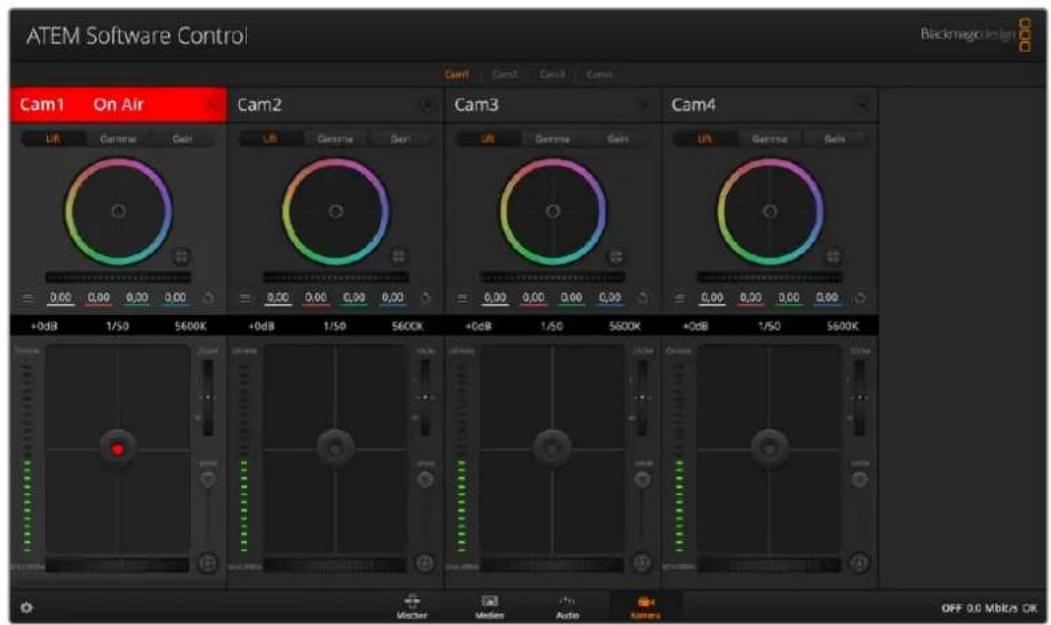
Task: Click Cam2 1/50 shutter value
Action: click(334, 326)
